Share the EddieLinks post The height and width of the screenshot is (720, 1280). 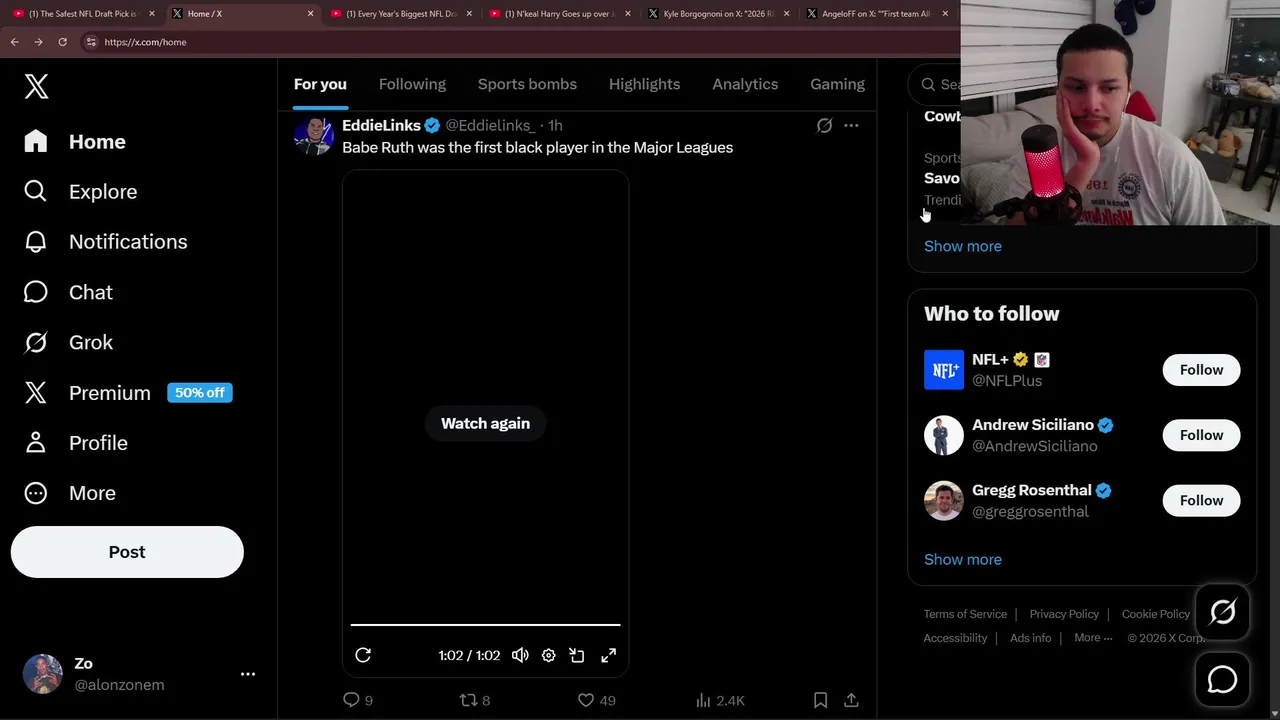[x=851, y=700]
